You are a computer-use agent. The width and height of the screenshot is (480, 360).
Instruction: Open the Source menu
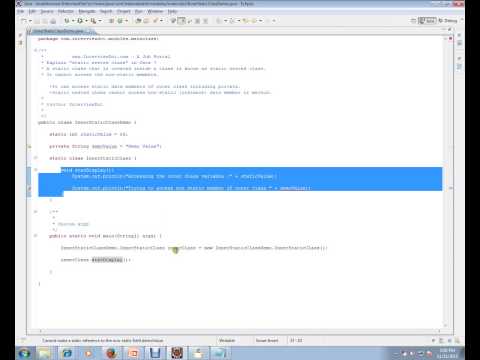coord(47,11)
